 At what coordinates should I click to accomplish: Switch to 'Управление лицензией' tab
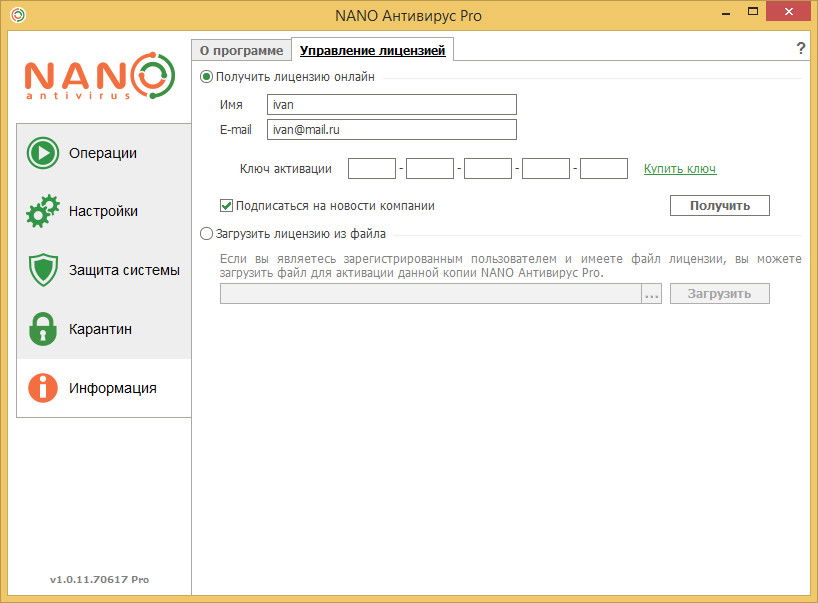pos(372,50)
